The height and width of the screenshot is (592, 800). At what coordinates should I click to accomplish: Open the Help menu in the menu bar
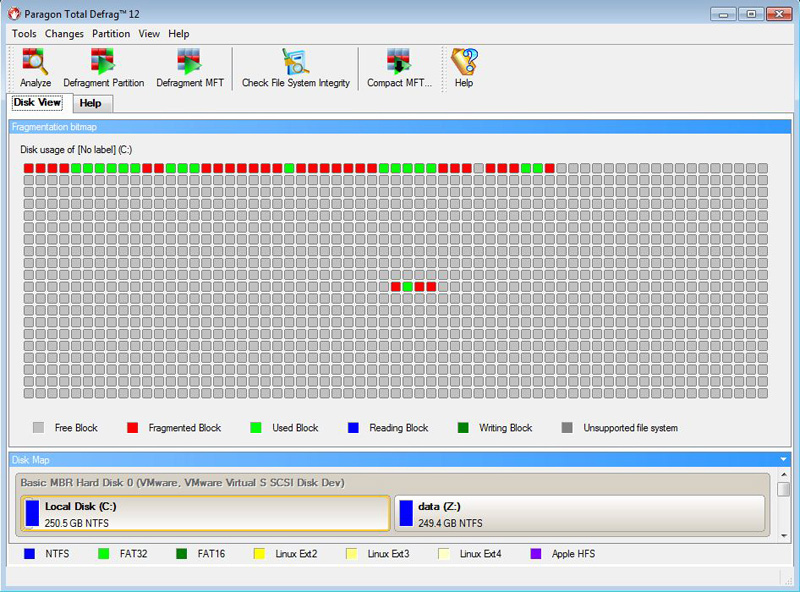tap(179, 34)
